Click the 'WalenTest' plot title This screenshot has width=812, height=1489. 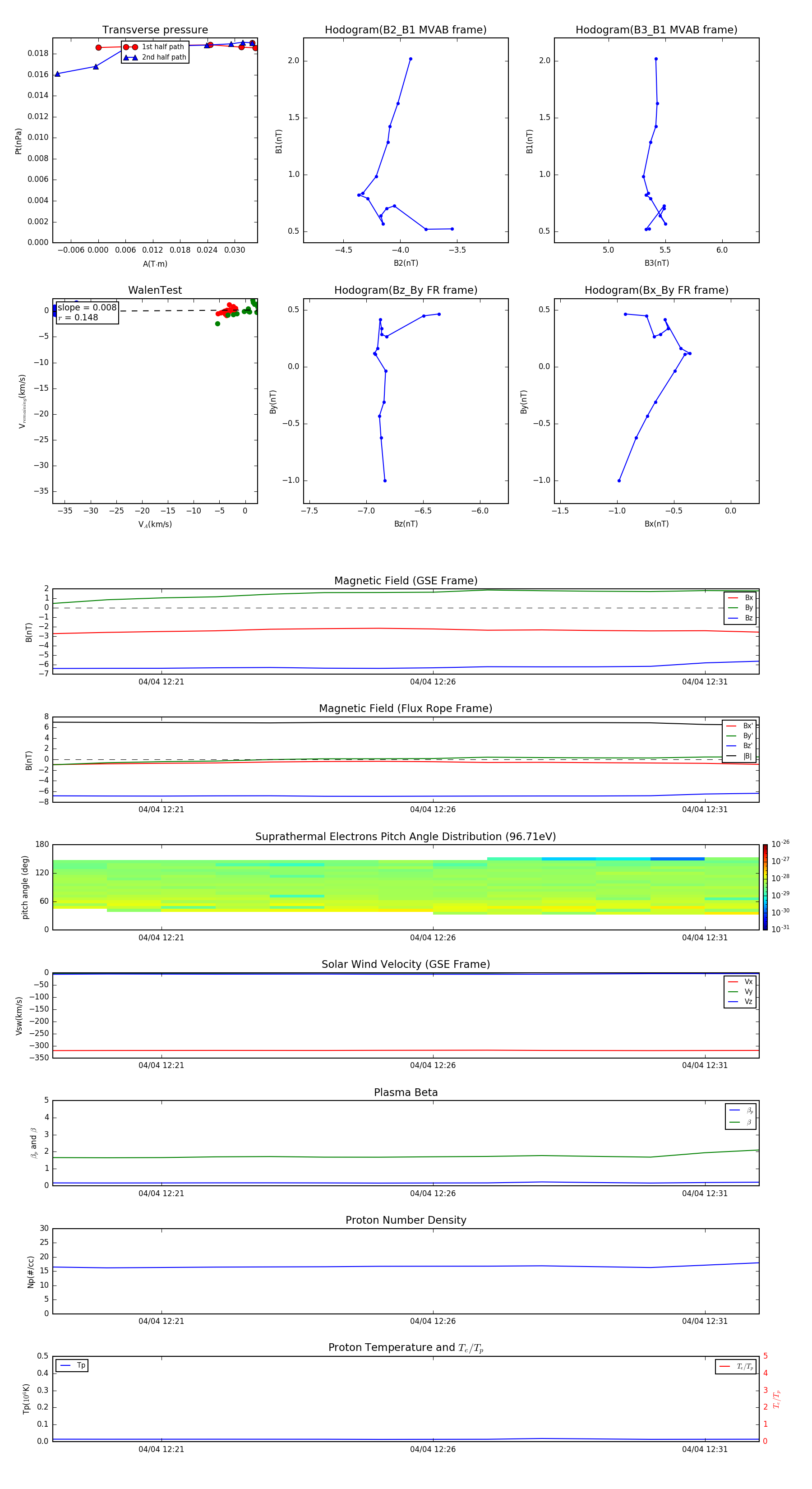(155, 290)
